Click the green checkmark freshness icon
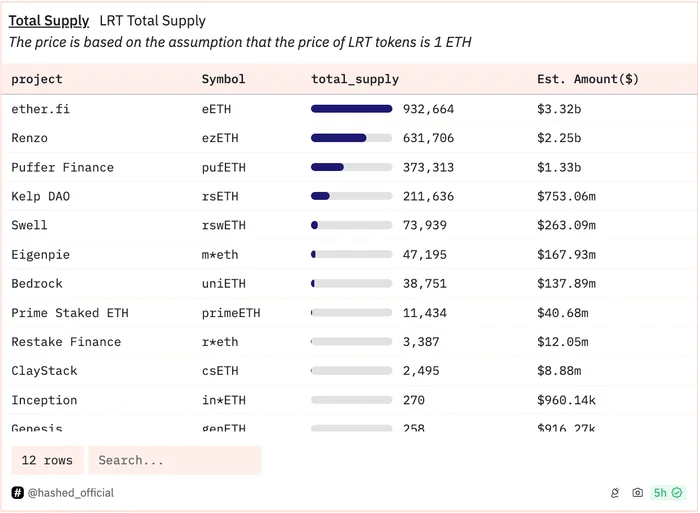700x513 pixels. (x=677, y=492)
